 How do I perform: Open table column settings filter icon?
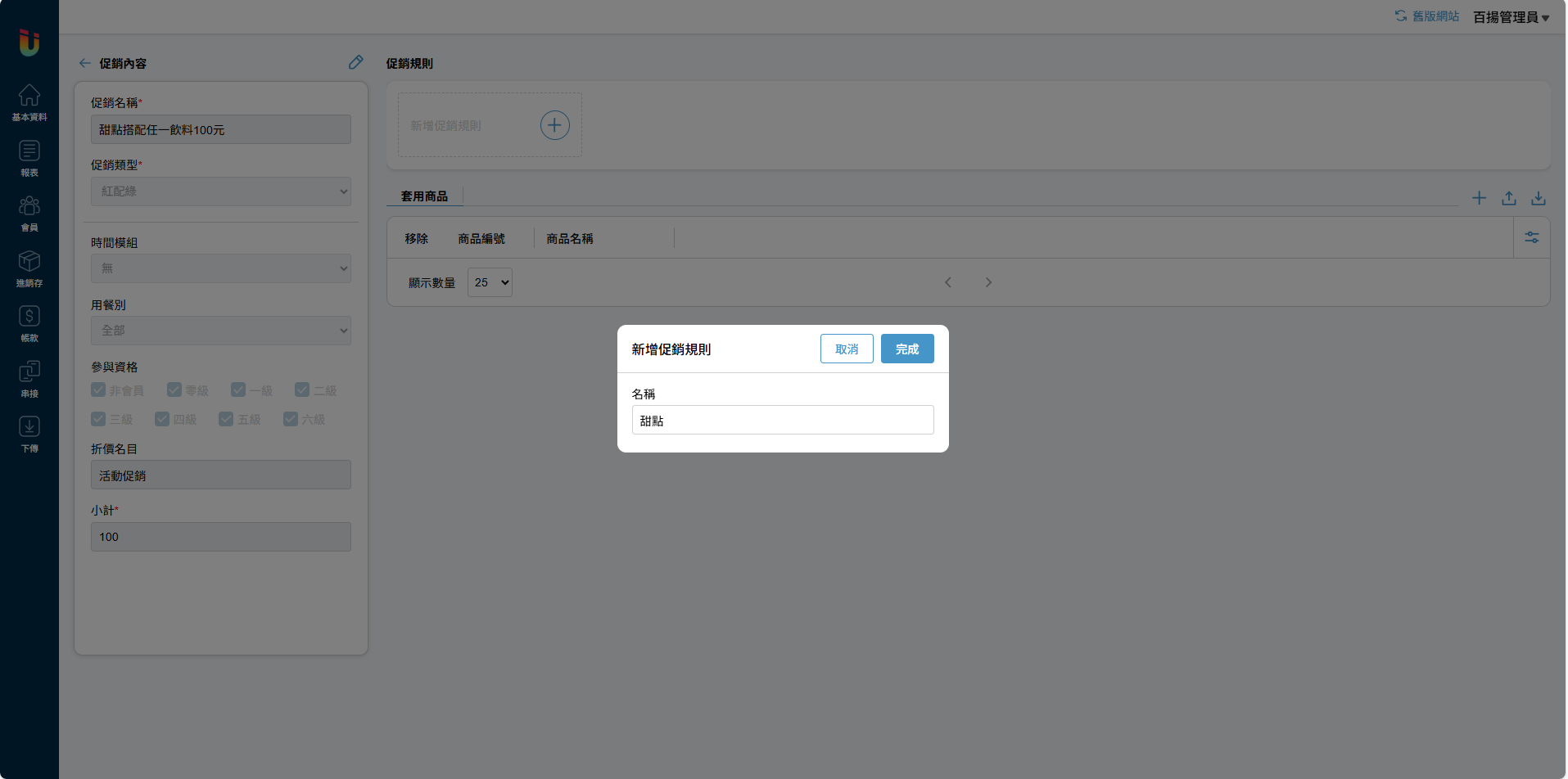click(1531, 237)
